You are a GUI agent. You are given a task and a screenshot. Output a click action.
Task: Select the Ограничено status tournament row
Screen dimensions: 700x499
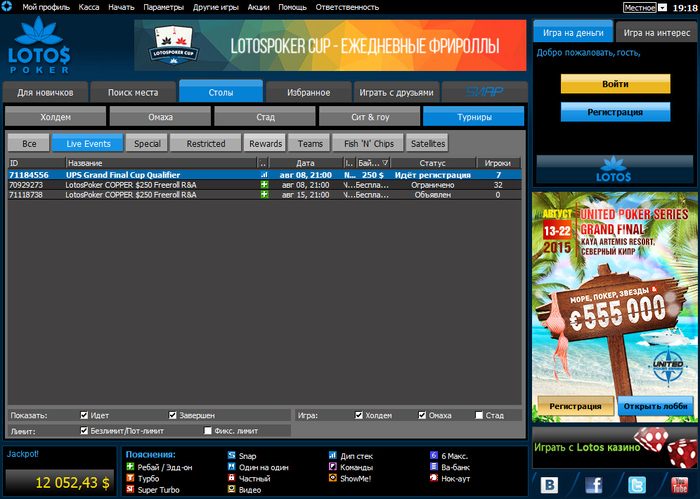click(264, 185)
